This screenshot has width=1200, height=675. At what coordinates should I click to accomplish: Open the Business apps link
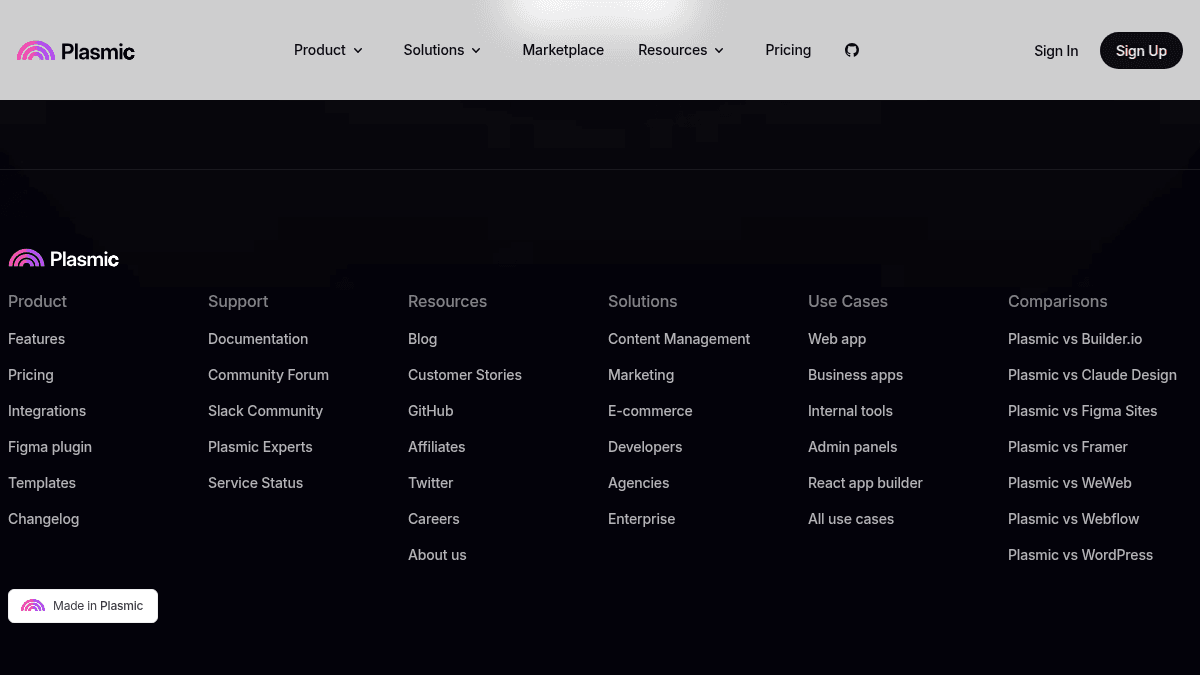coord(855,375)
